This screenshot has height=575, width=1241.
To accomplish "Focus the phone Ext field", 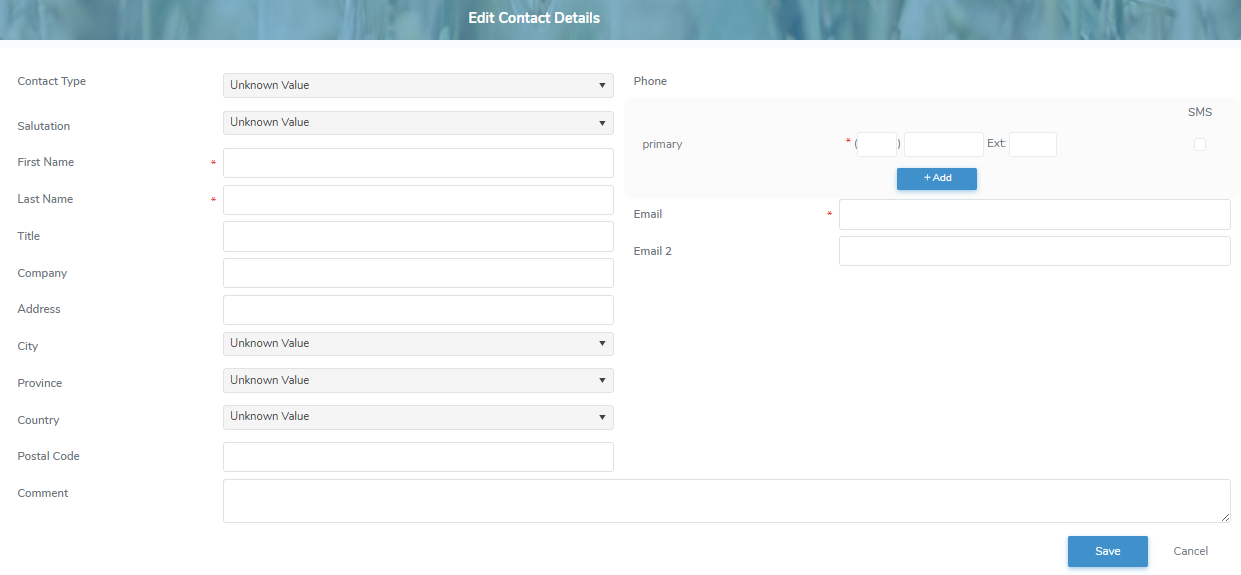I will 1033,145.
